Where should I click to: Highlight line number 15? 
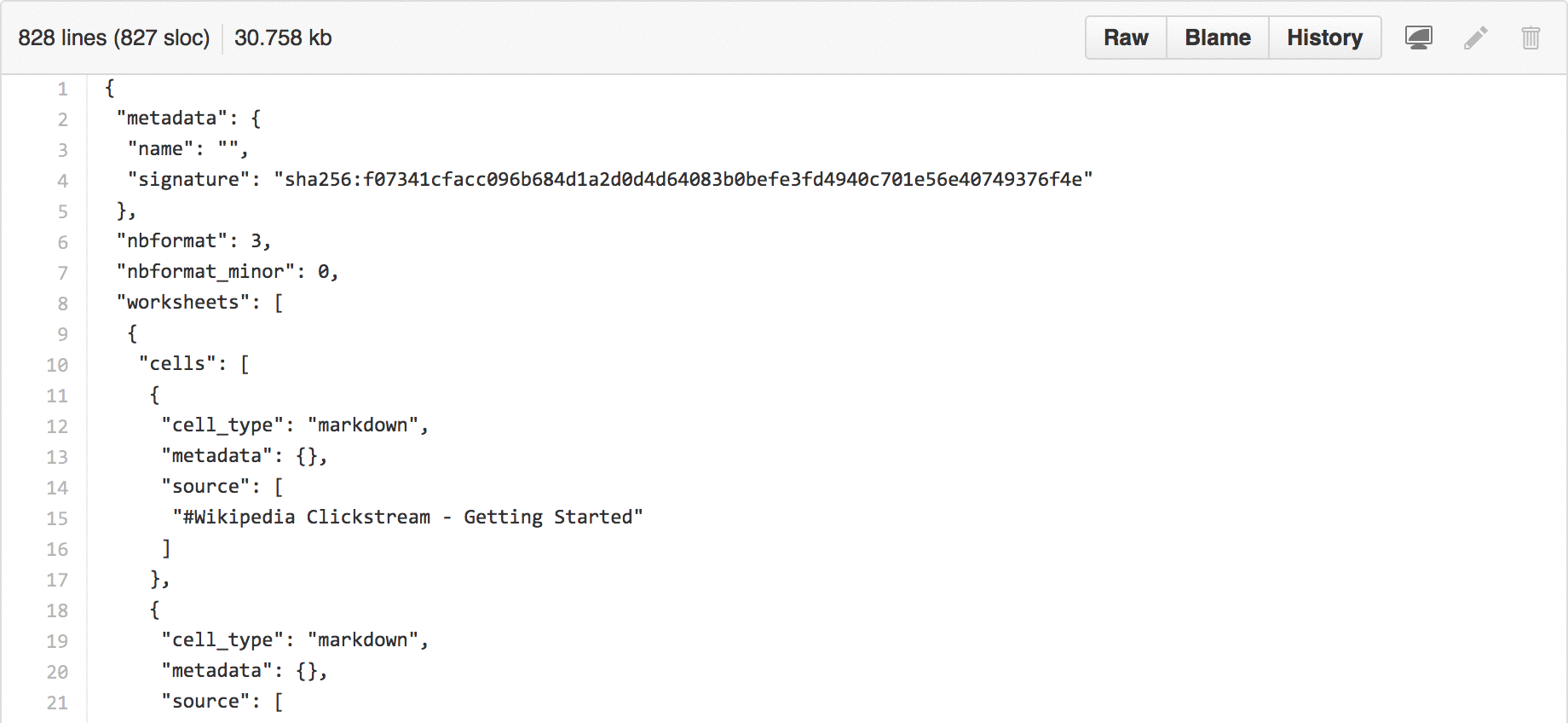pos(57,518)
